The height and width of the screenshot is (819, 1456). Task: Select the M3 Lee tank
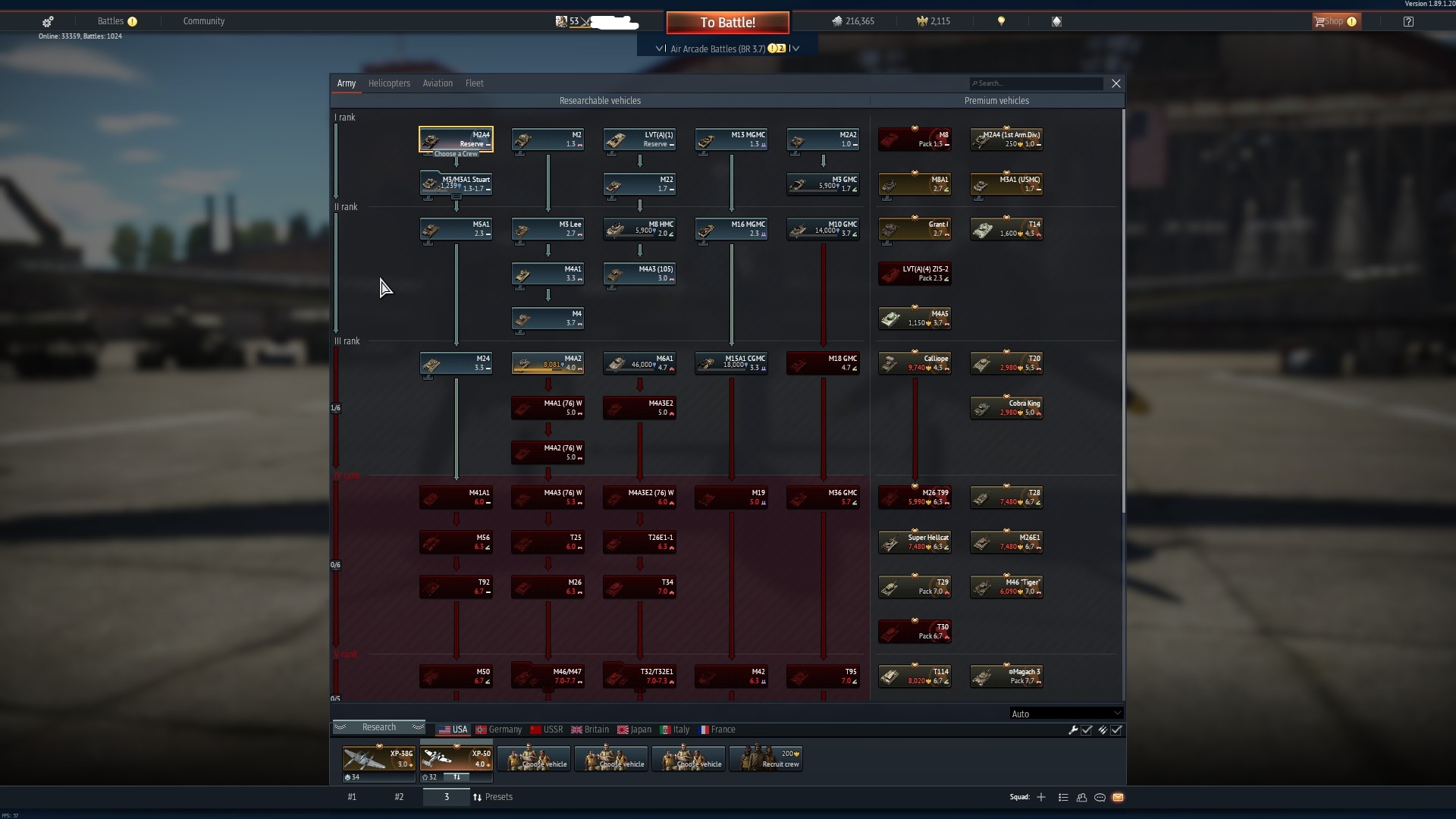pyautogui.click(x=548, y=229)
